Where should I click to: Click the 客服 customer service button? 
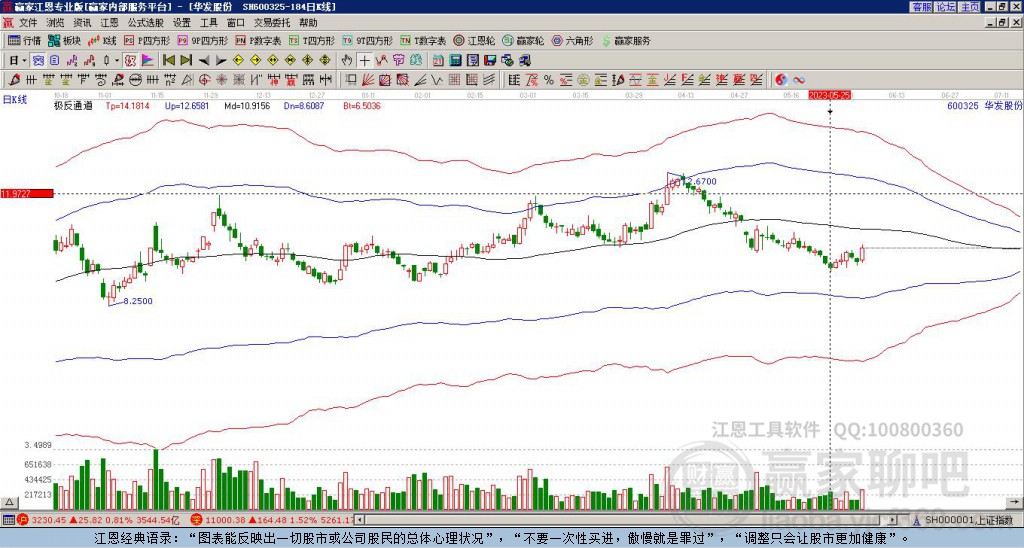pyautogui.click(x=921, y=7)
